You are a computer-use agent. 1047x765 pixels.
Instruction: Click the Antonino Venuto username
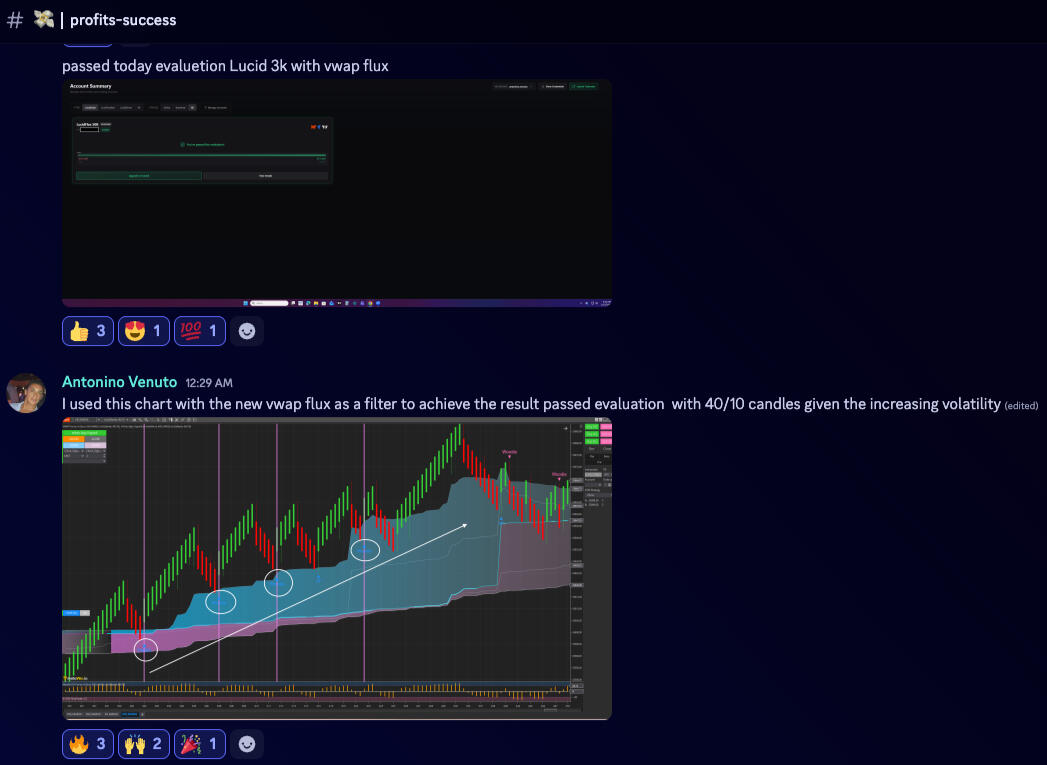pyautogui.click(x=119, y=382)
